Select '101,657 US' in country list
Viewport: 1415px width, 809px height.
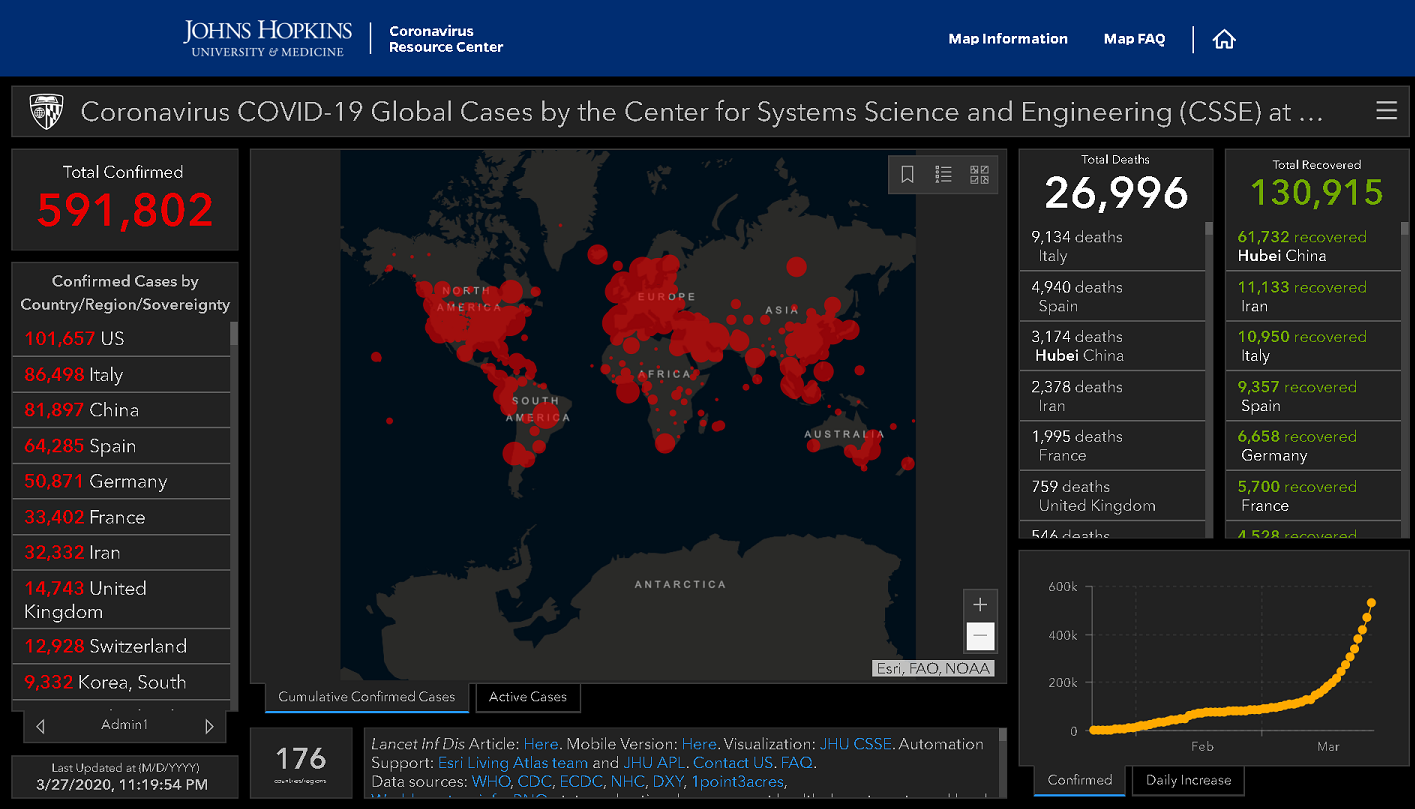121,339
